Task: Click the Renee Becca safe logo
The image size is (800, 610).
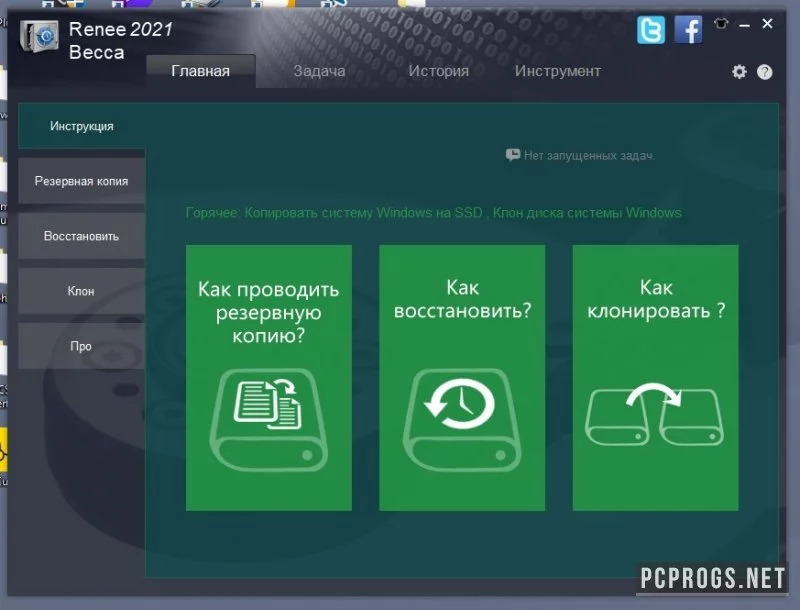Action: [39, 36]
